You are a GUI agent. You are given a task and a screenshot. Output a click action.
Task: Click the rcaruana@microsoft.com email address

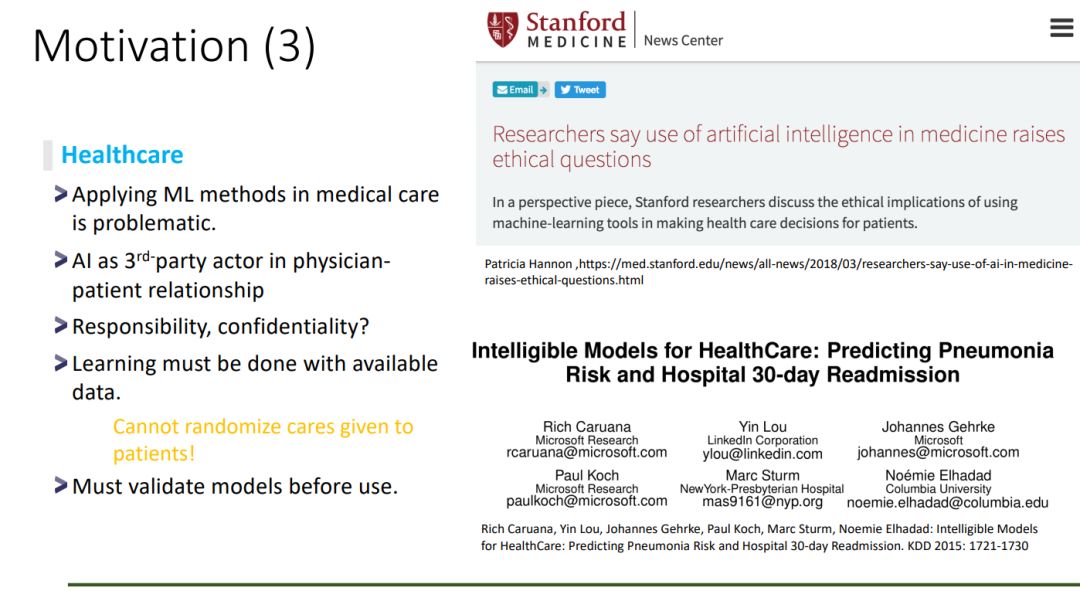click(x=586, y=453)
